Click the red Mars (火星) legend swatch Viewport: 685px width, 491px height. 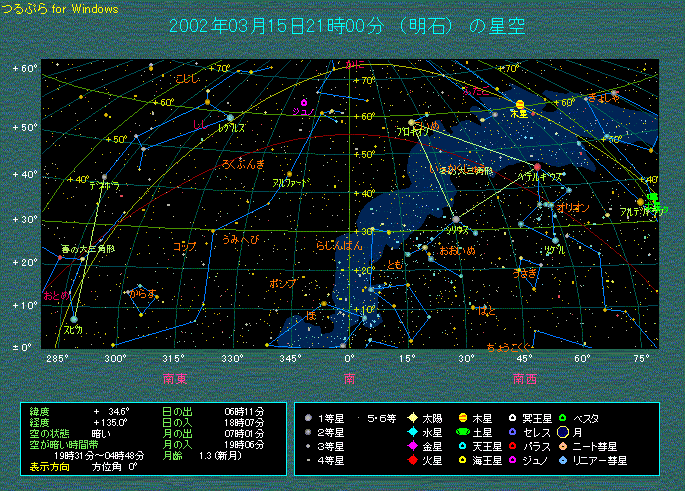click(x=412, y=460)
